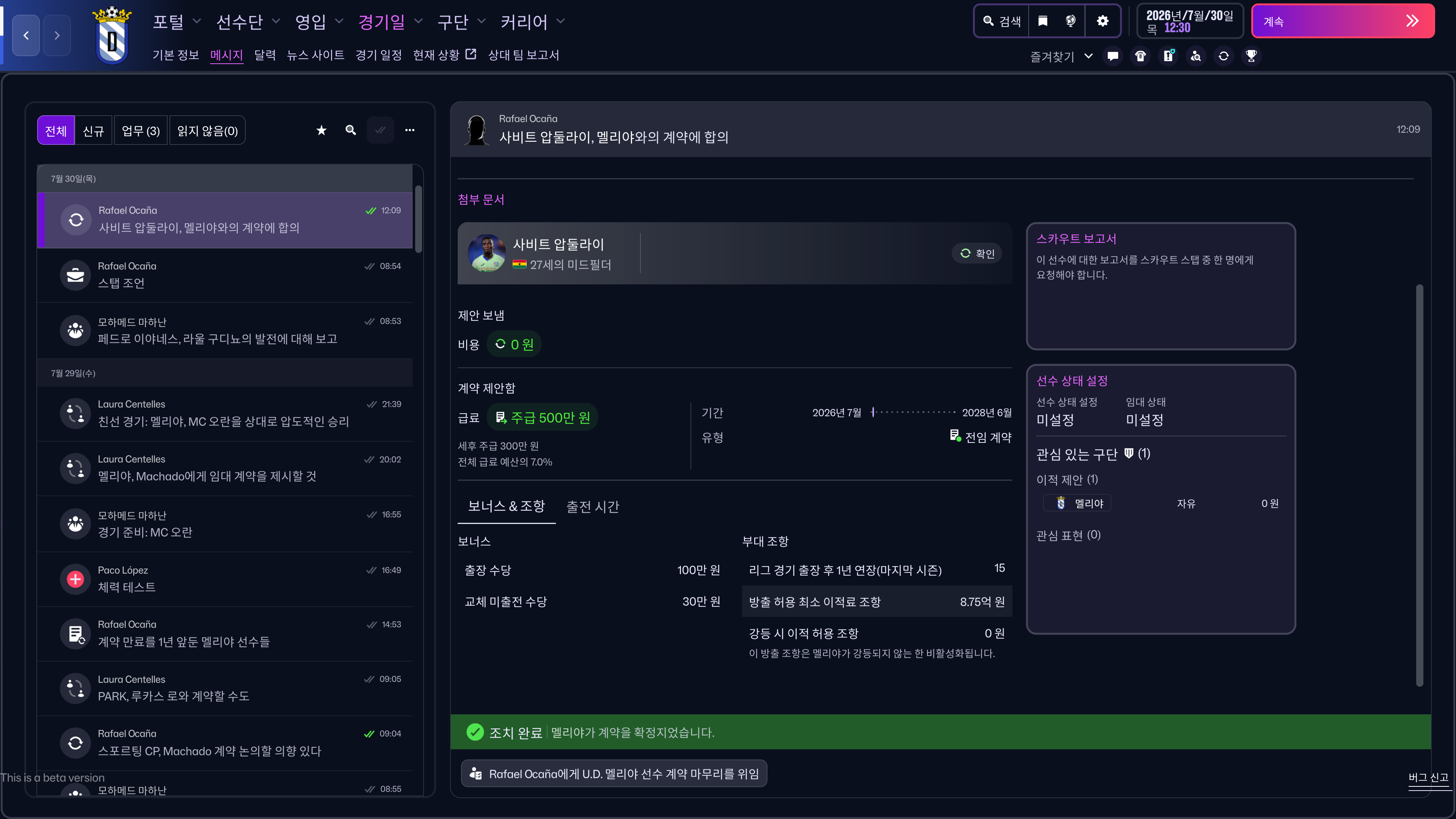1456x819 pixels.
Task: Click the star favorites filter in inbox
Action: (x=321, y=130)
